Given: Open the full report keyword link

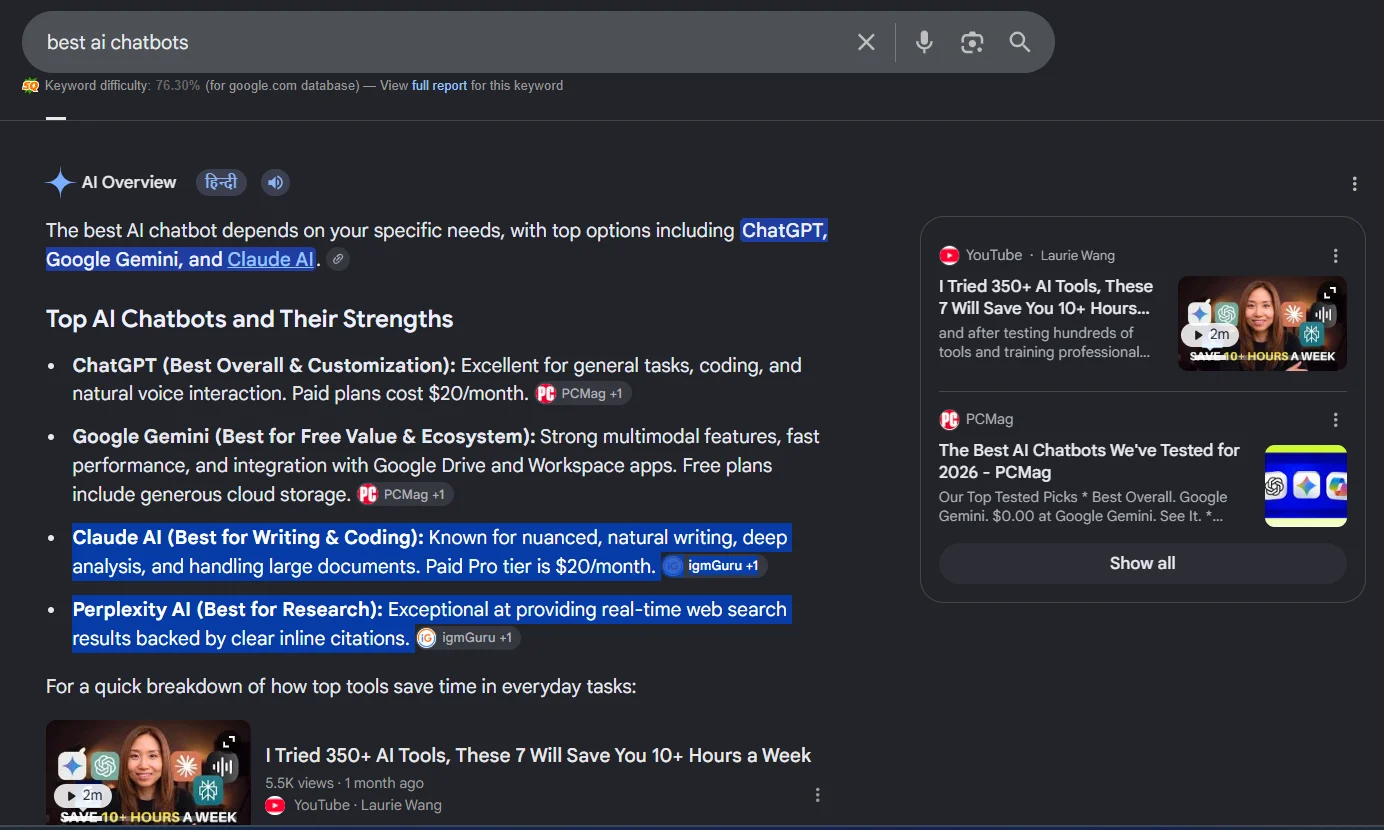Looking at the screenshot, I should 439,86.
